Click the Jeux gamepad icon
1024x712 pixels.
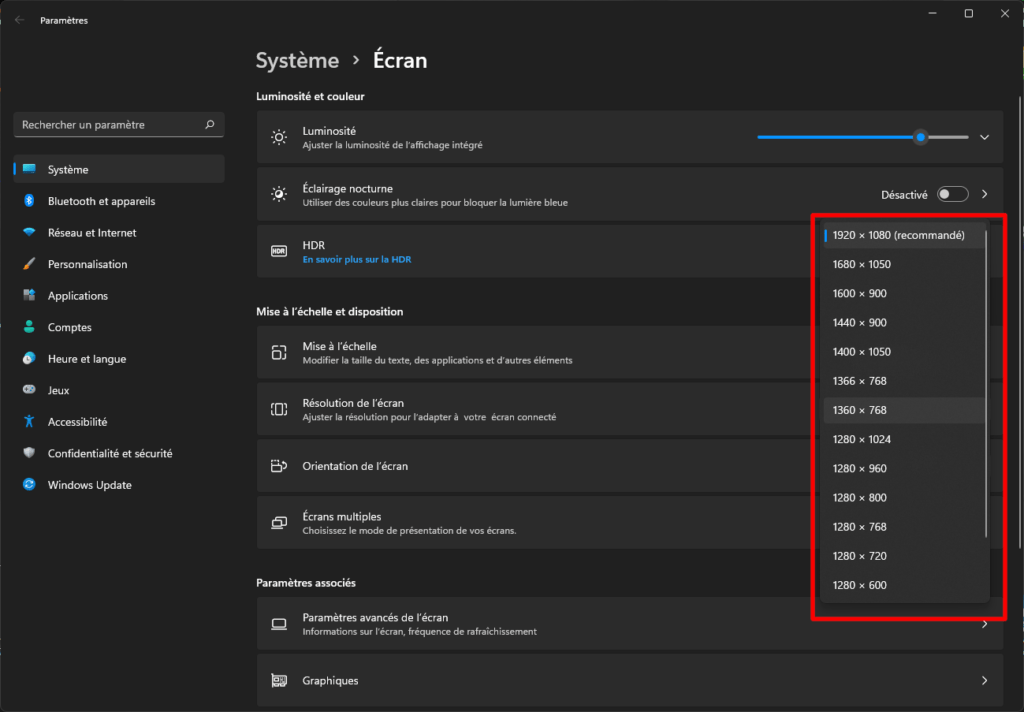pyautogui.click(x=29, y=391)
